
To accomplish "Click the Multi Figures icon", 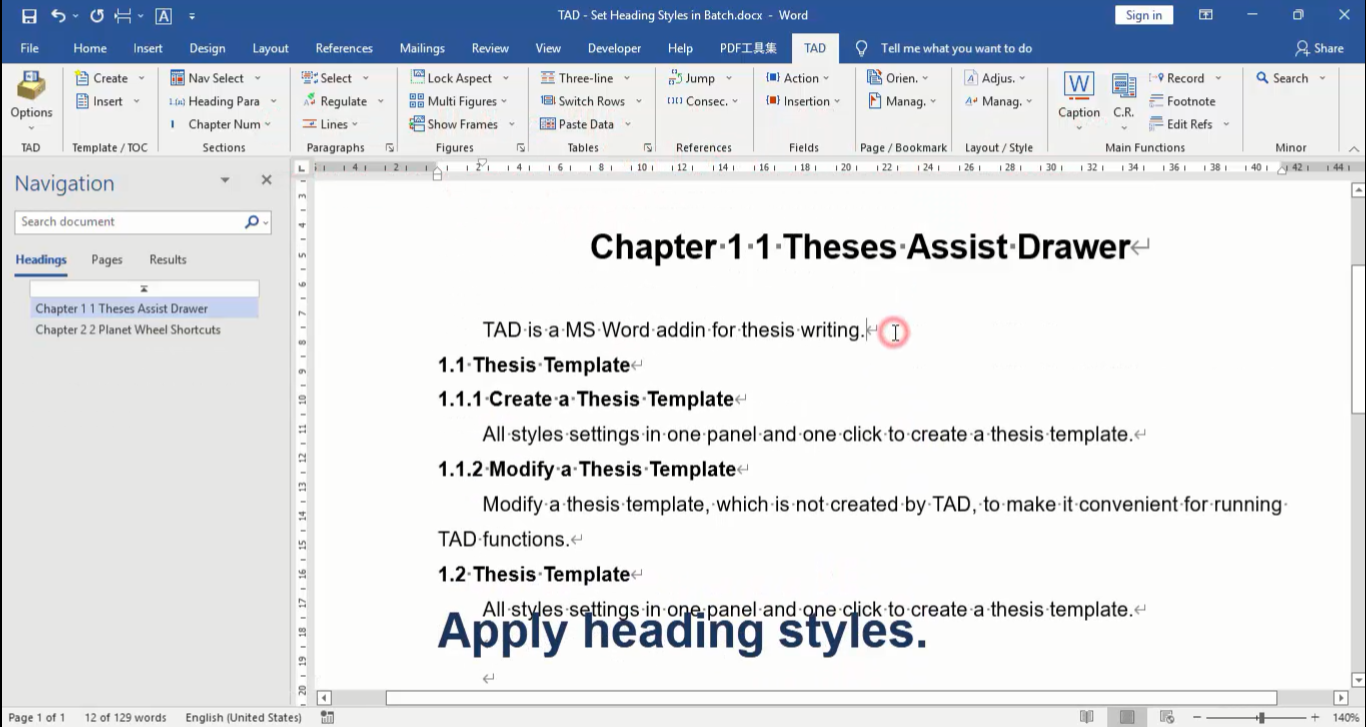I will pyautogui.click(x=416, y=101).
